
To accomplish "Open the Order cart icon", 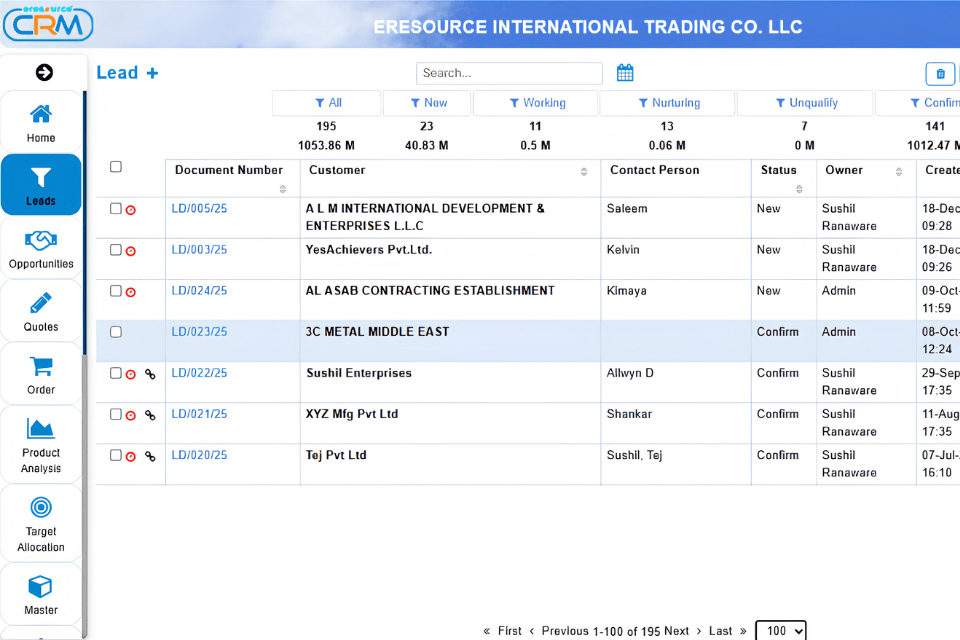I will pos(41,366).
